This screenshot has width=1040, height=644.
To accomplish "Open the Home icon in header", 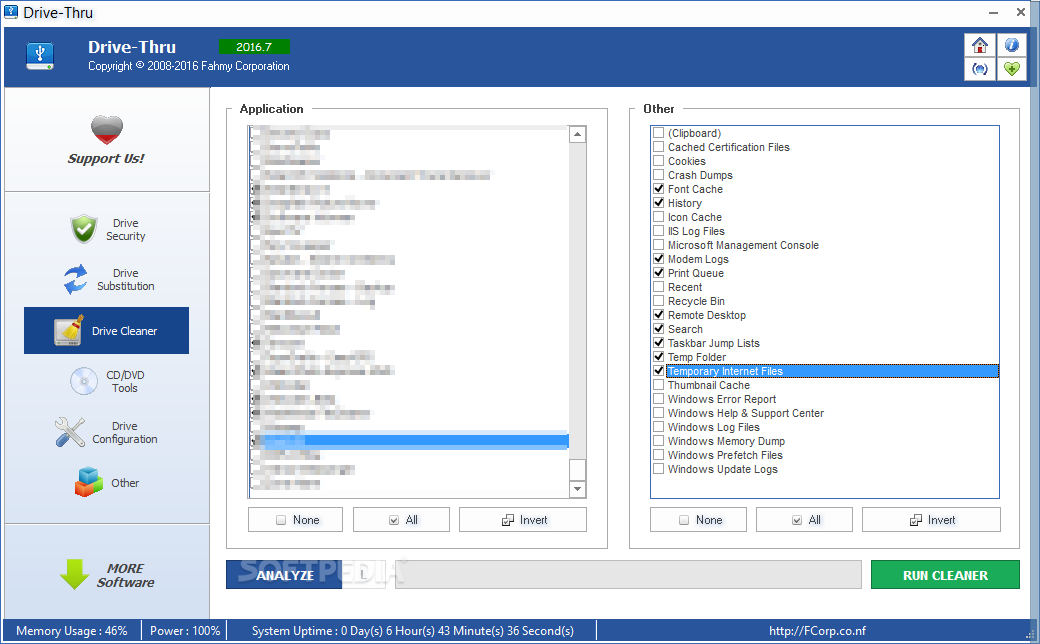I will click(x=980, y=45).
